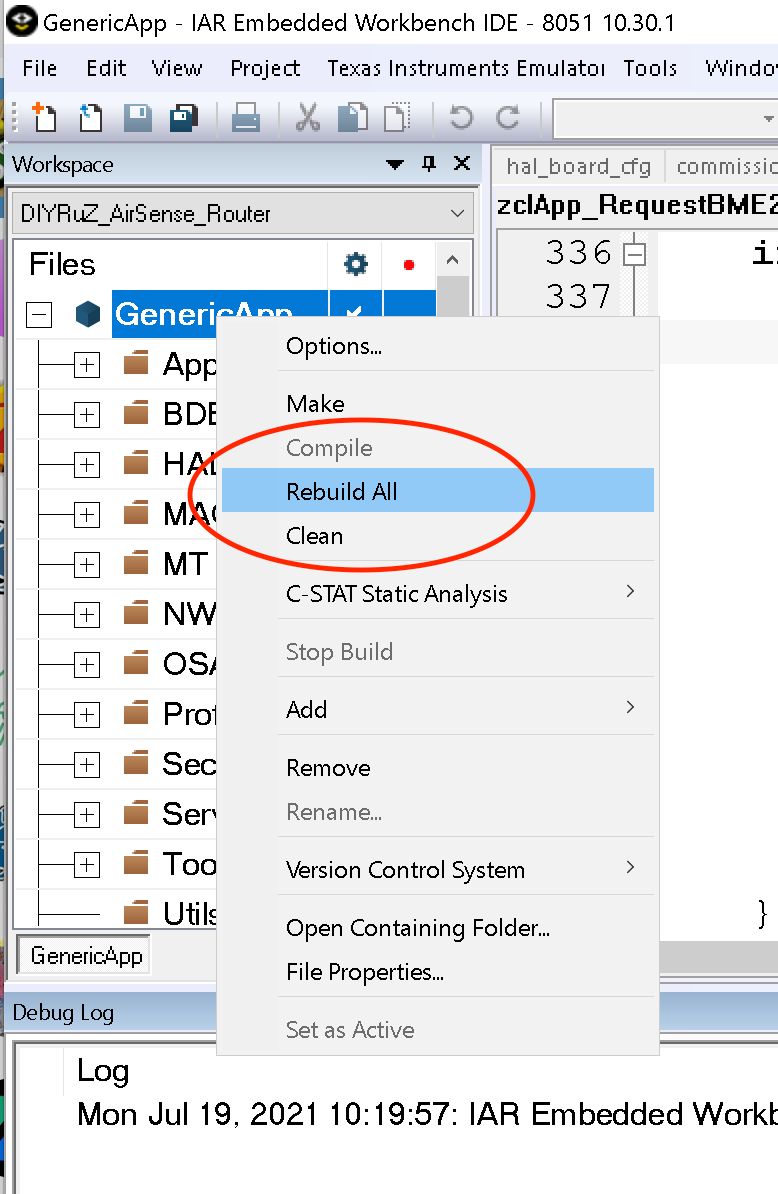This screenshot has height=1194, width=778.
Task: Expand the BDB folder
Action: pos(87,415)
